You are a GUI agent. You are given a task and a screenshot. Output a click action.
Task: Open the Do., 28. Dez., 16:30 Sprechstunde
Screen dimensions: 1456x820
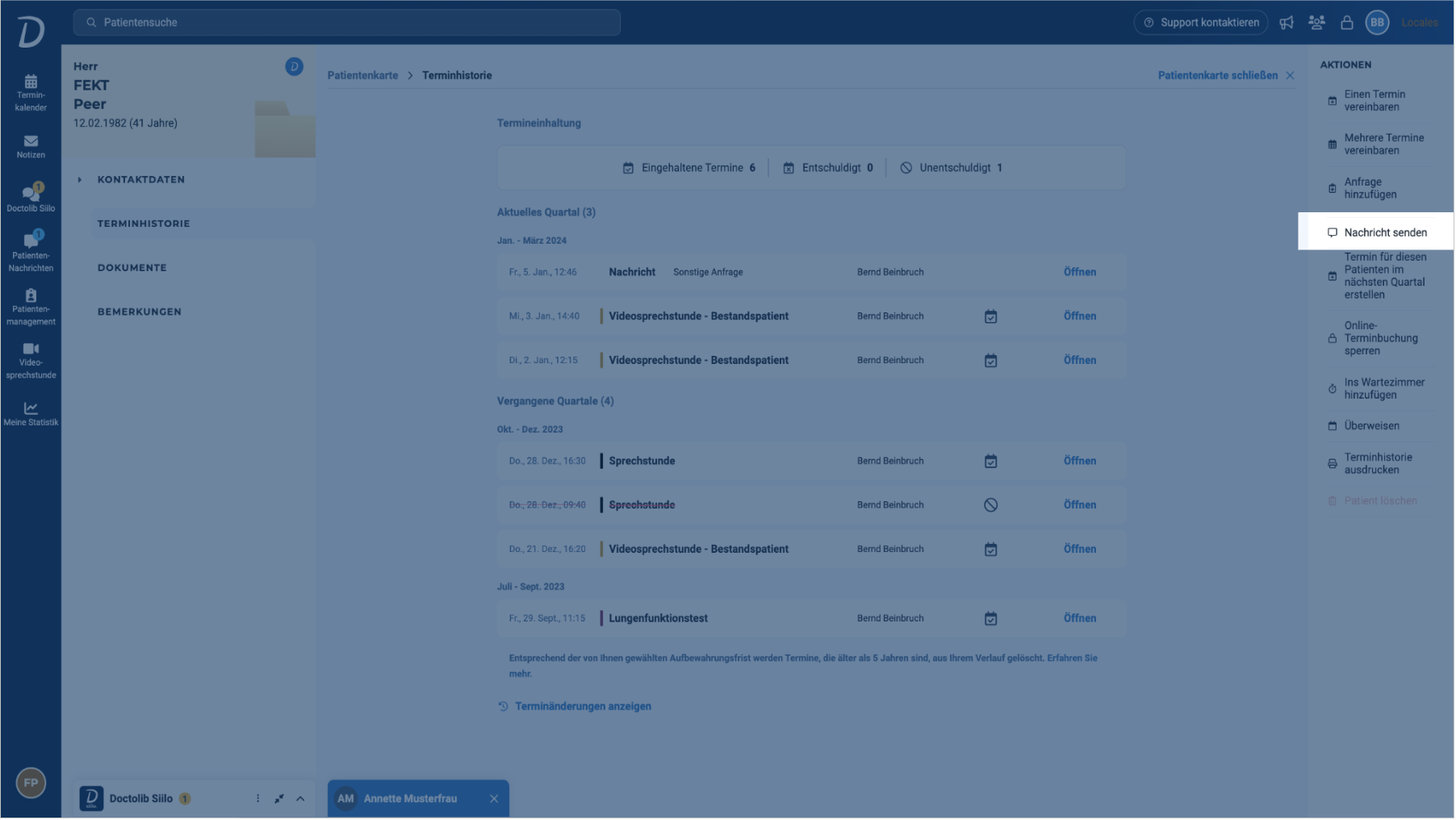(x=1081, y=462)
